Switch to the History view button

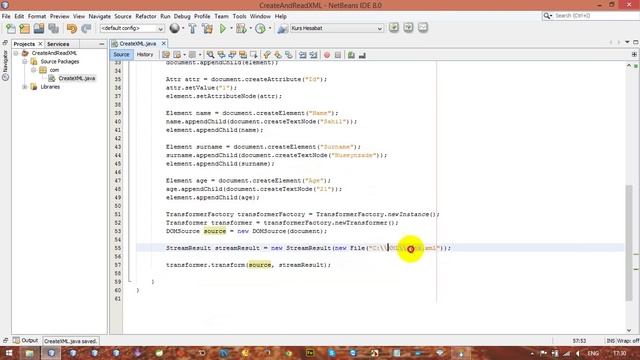[145, 54]
